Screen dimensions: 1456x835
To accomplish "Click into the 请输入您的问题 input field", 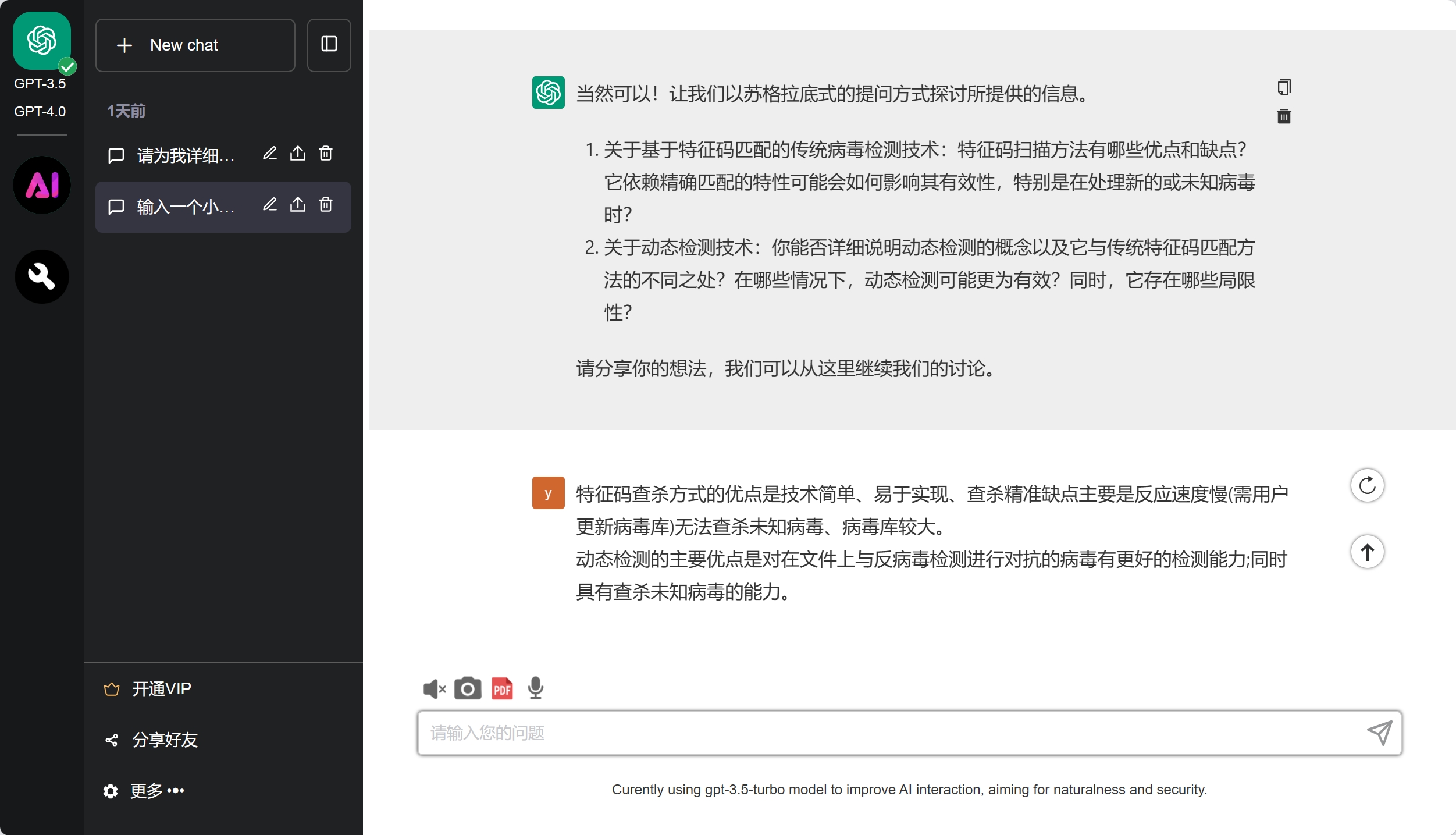I will pyautogui.click(x=890, y=733).
